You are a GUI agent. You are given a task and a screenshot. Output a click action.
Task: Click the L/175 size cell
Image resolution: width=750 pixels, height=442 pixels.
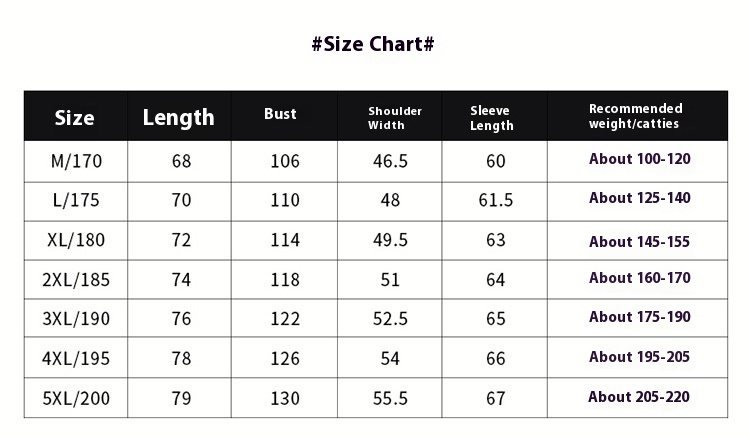click(76, 200)
